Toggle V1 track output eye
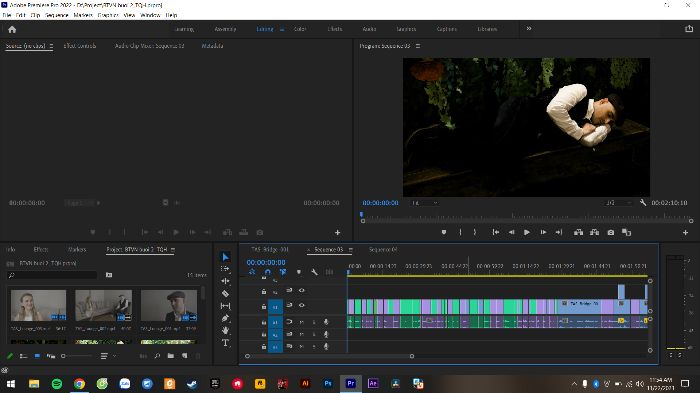The height and width of the screenshot is (393, 700). pos(302,305)
